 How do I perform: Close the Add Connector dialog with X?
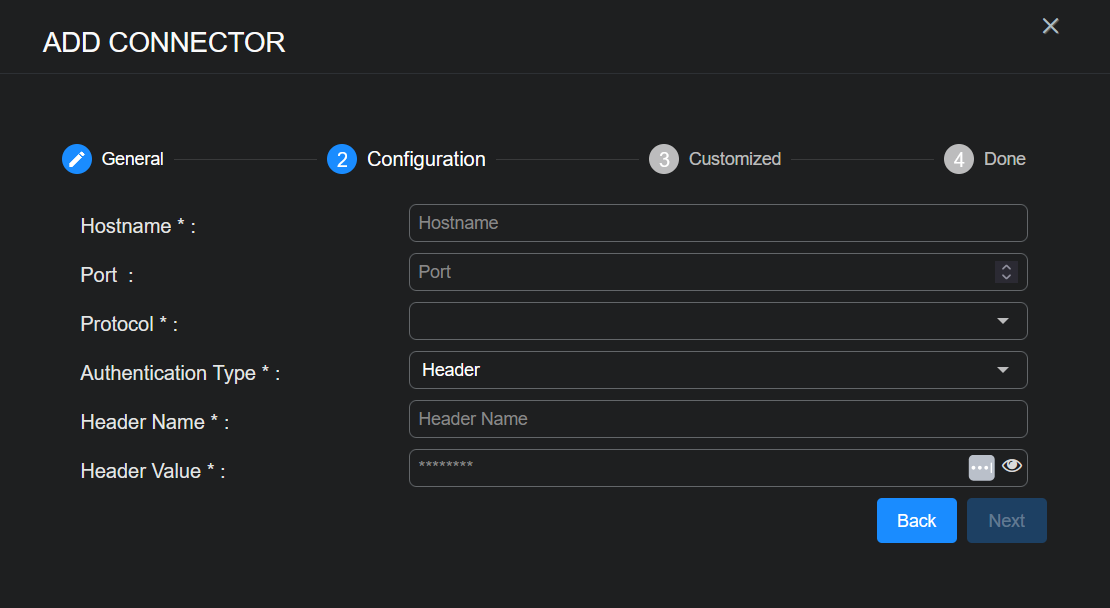[1050, 26]
